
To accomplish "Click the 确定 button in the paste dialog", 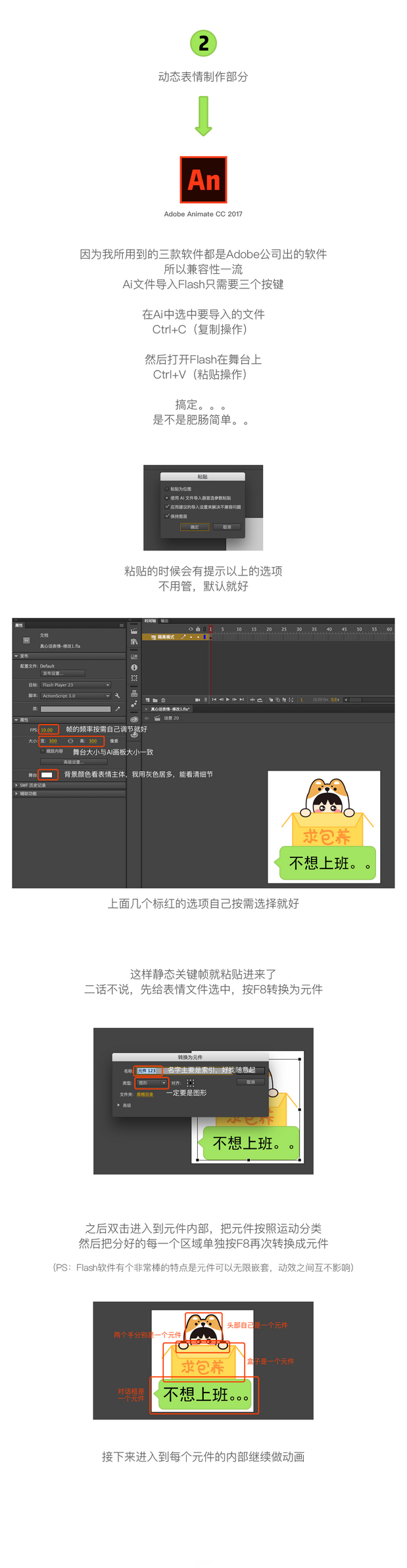I will tap(195, 527).
